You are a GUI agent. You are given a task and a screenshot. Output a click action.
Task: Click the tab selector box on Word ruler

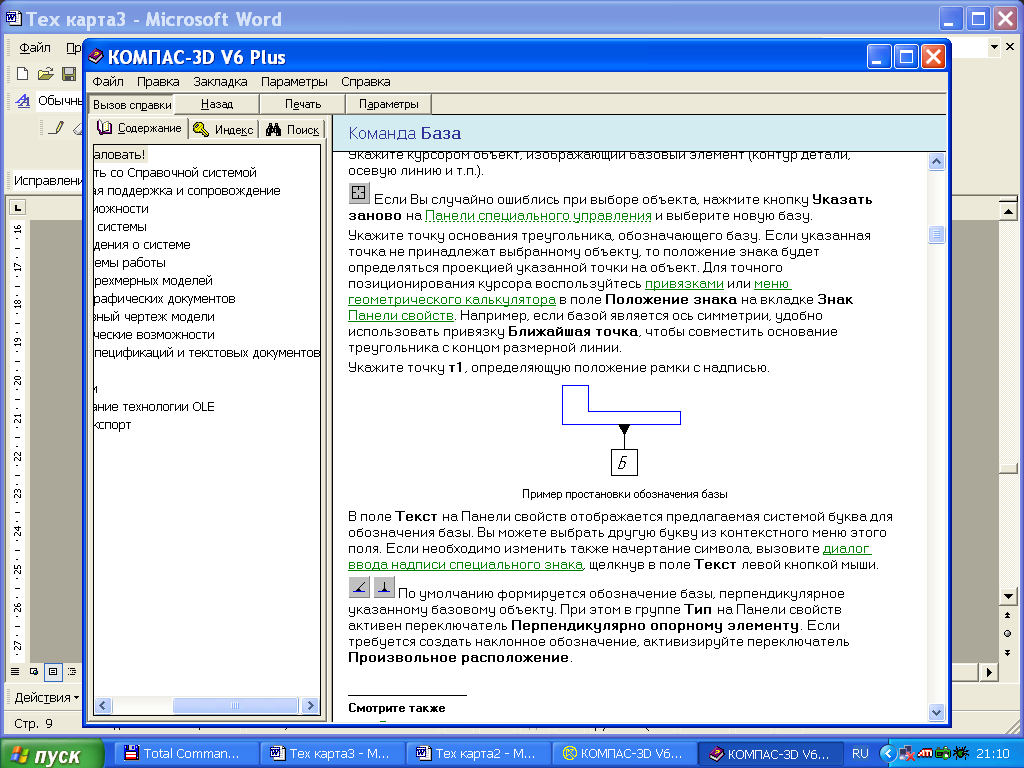18,208
